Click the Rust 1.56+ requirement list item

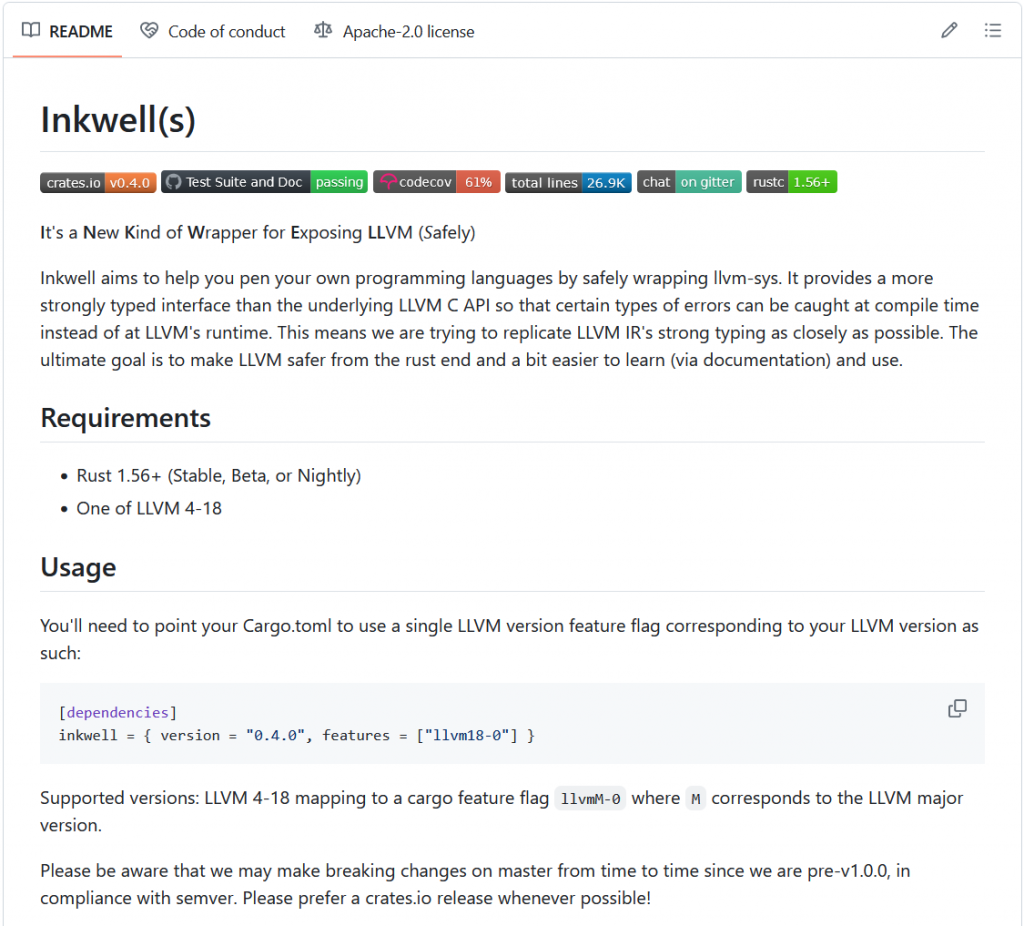[218, 476]
